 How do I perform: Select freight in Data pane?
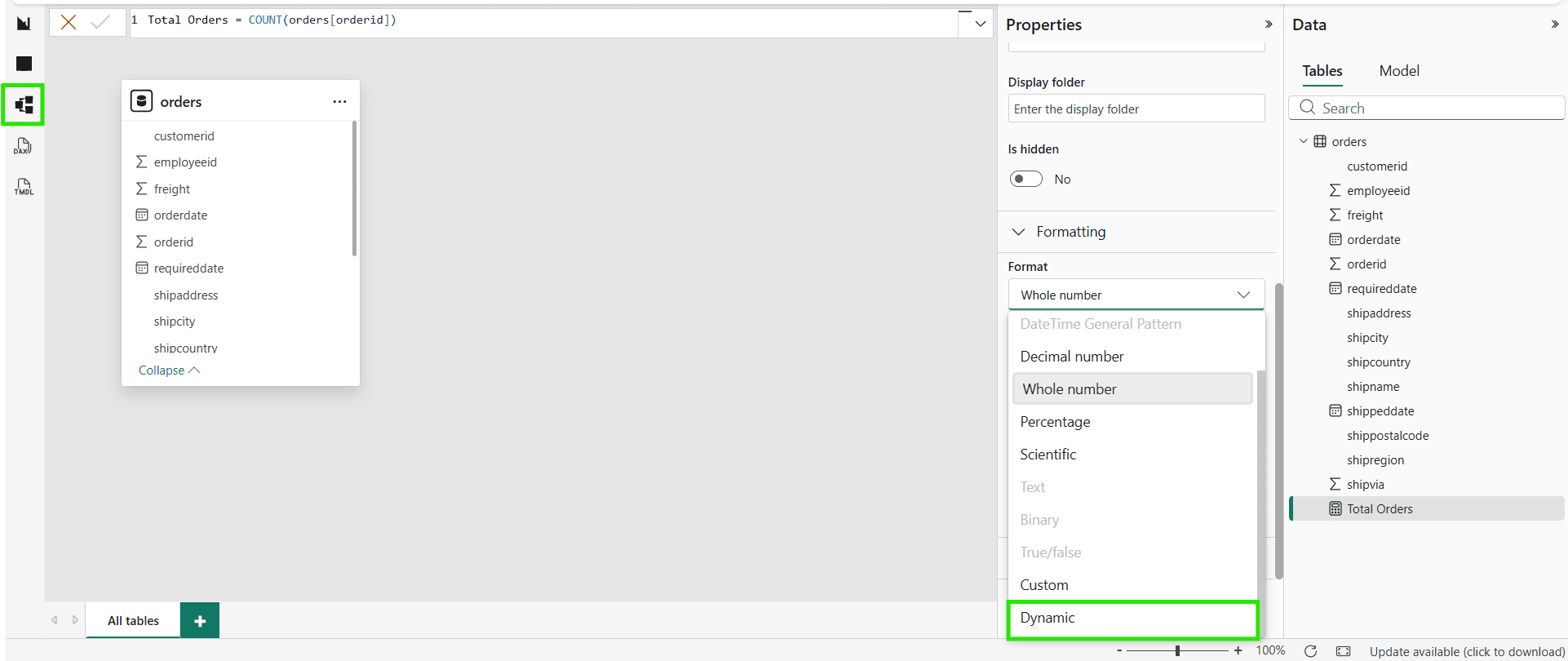1365,215
